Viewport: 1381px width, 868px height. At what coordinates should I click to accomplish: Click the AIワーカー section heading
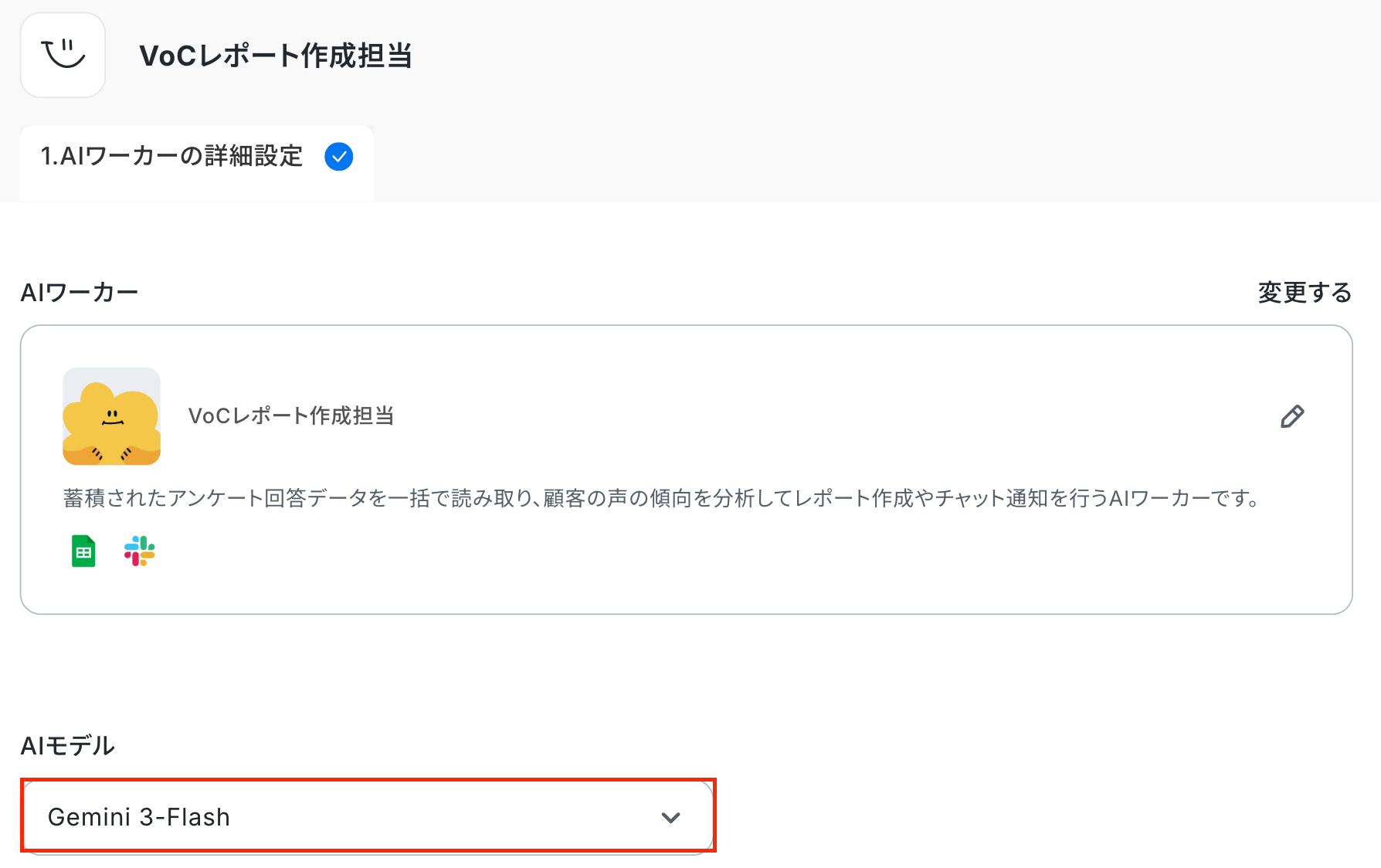pyautogui.click(x=80, y=293)
